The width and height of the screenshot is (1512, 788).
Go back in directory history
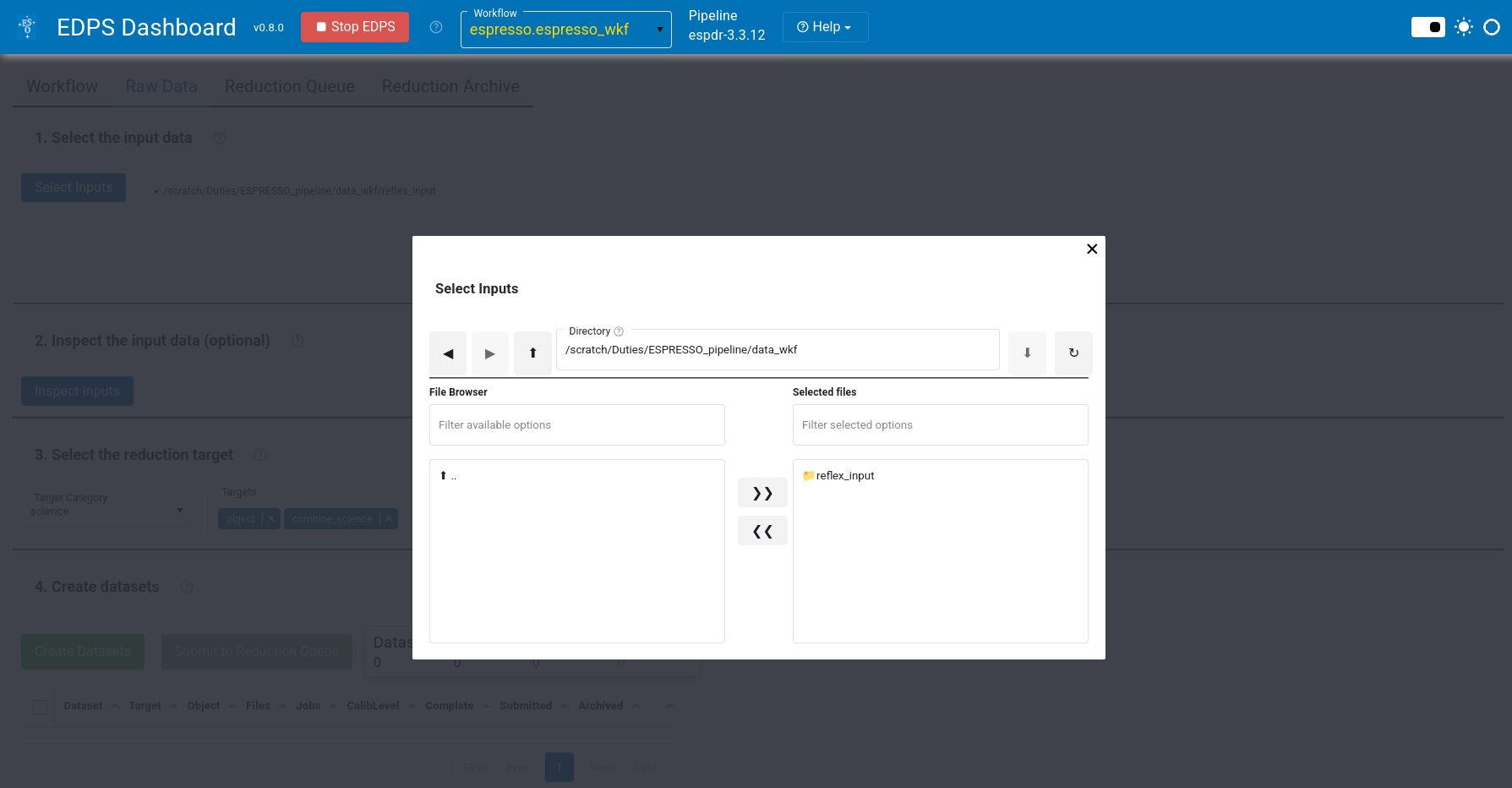[x=448, y=353]
